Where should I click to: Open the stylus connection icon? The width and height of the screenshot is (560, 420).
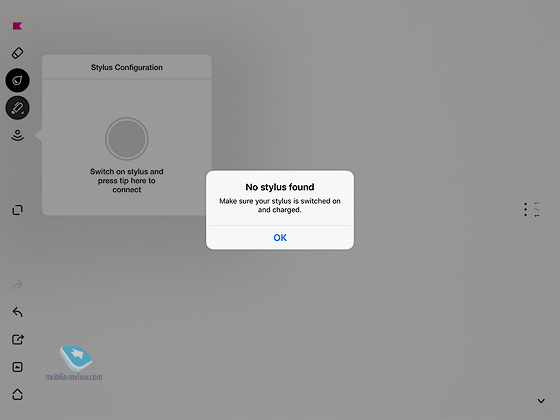pos(18,135)
